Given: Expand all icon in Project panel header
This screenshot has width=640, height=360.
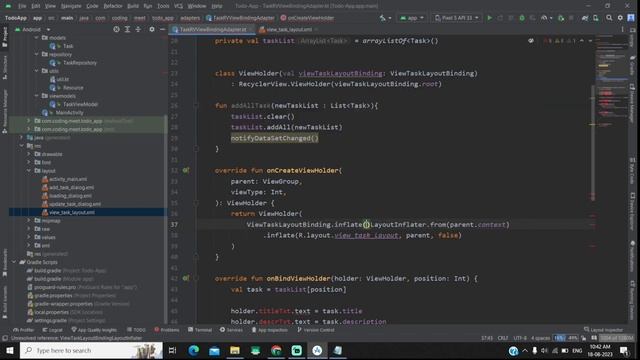Looking at the screenshot, I should pos(127,29).
